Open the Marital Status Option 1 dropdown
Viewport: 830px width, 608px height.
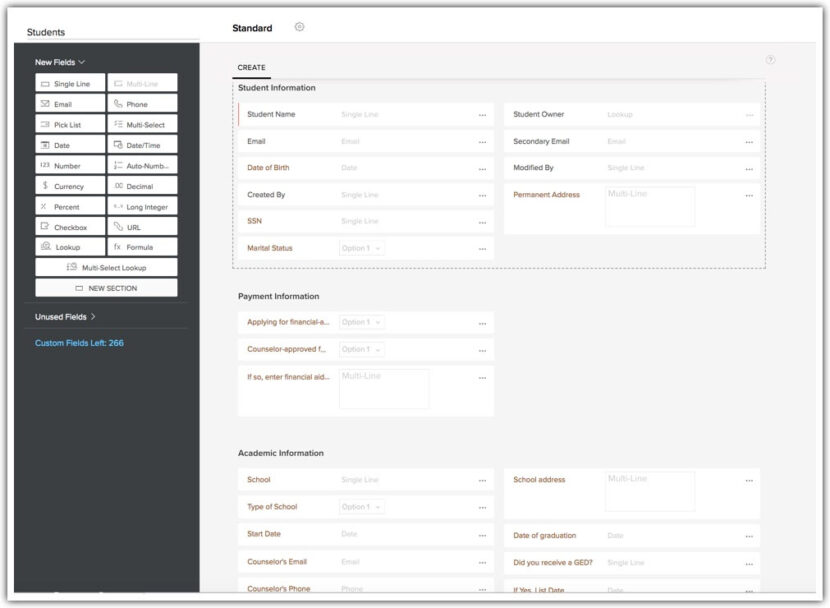pyautogui.click(x=361, y=247)
